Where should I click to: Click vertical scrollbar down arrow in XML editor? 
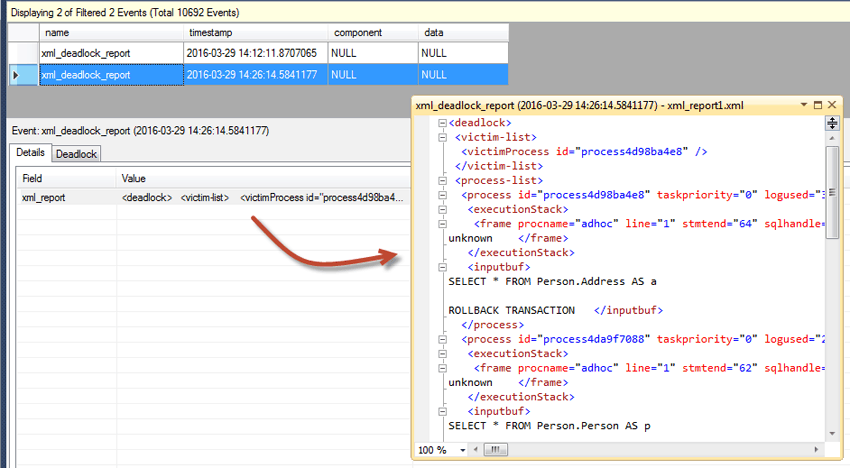832,434
